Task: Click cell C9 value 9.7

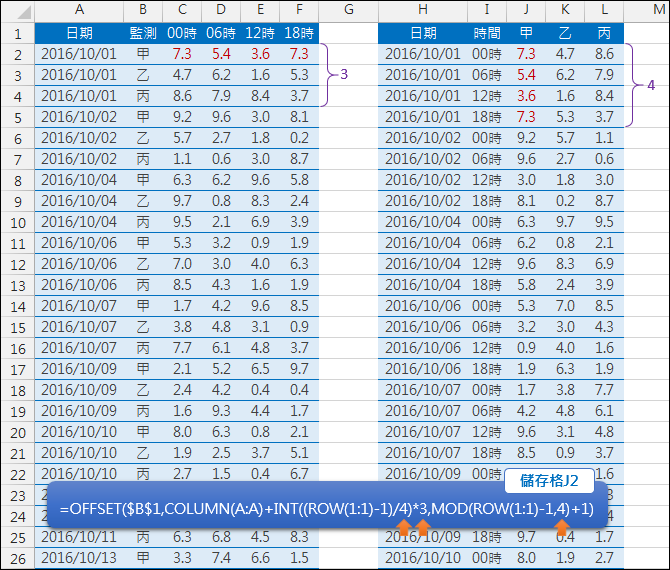Action: [182, 201]
